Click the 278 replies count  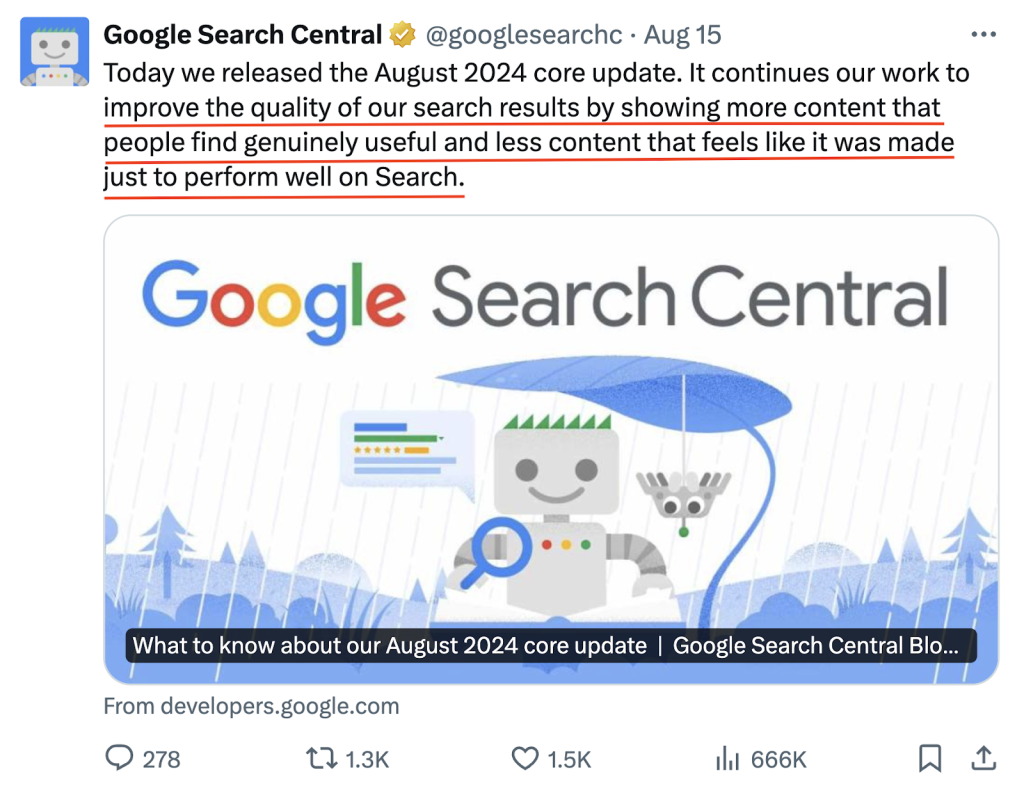(161, 760)
